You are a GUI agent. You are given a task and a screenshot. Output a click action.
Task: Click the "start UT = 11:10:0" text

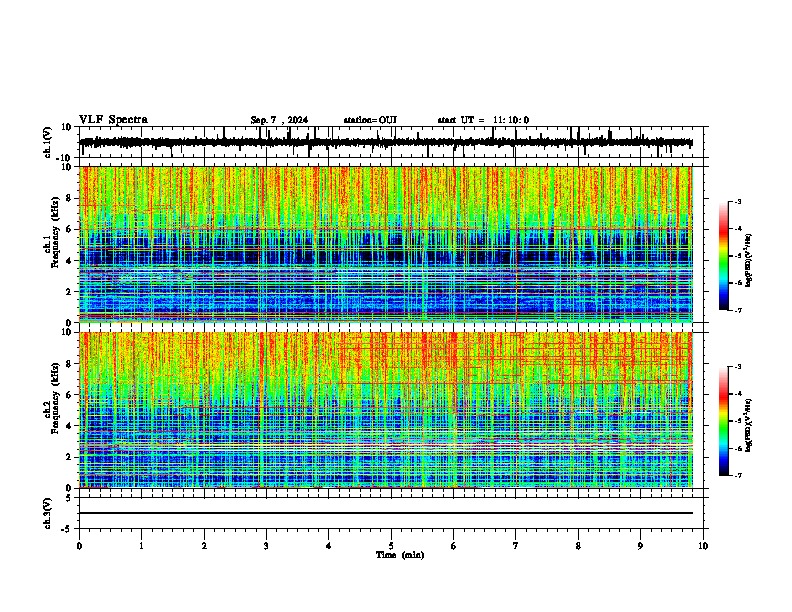pos(483,120)
